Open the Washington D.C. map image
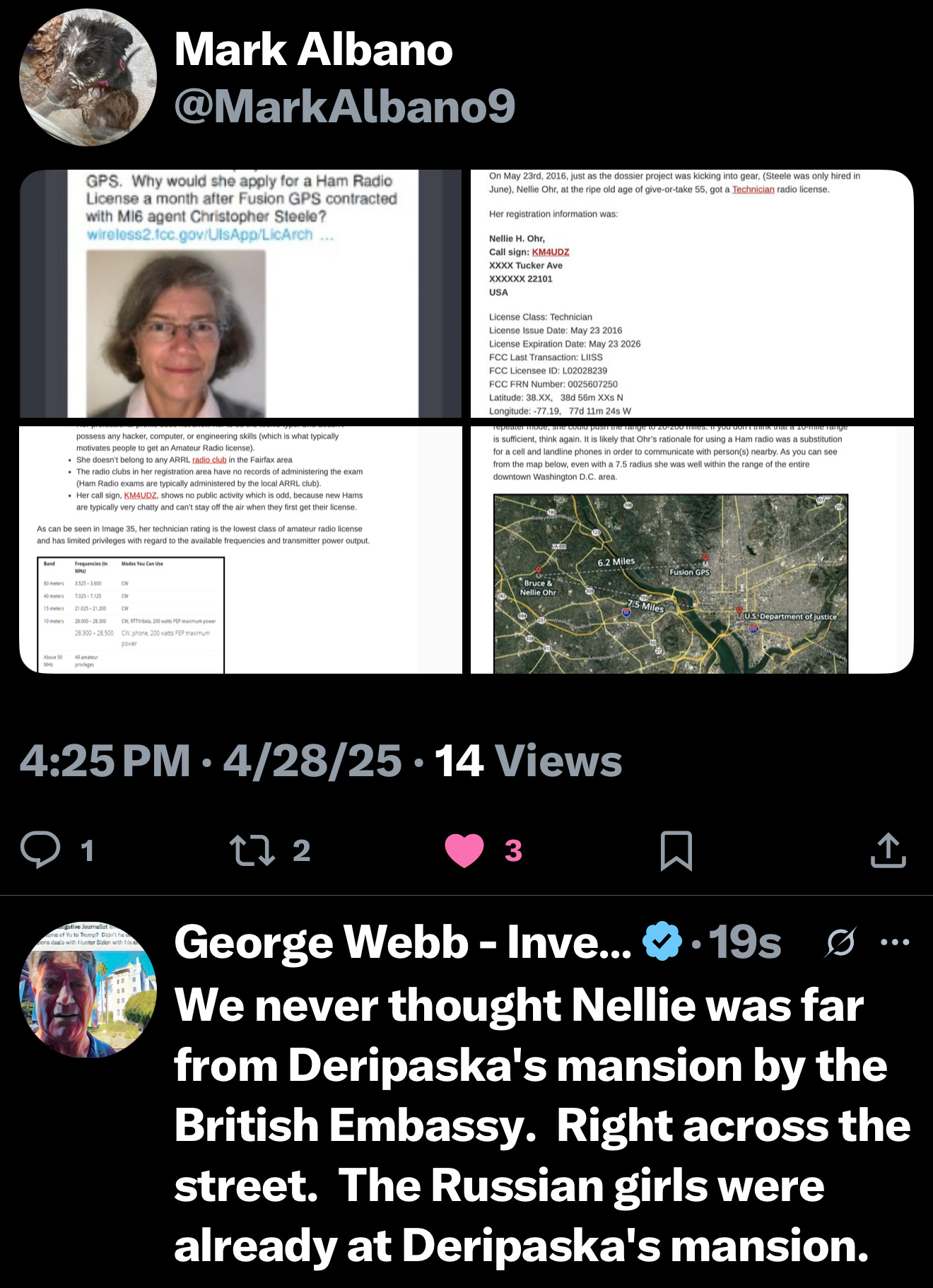Image resolution: width=933 pixels, height=1288 pixels. (x=692, y=550)
